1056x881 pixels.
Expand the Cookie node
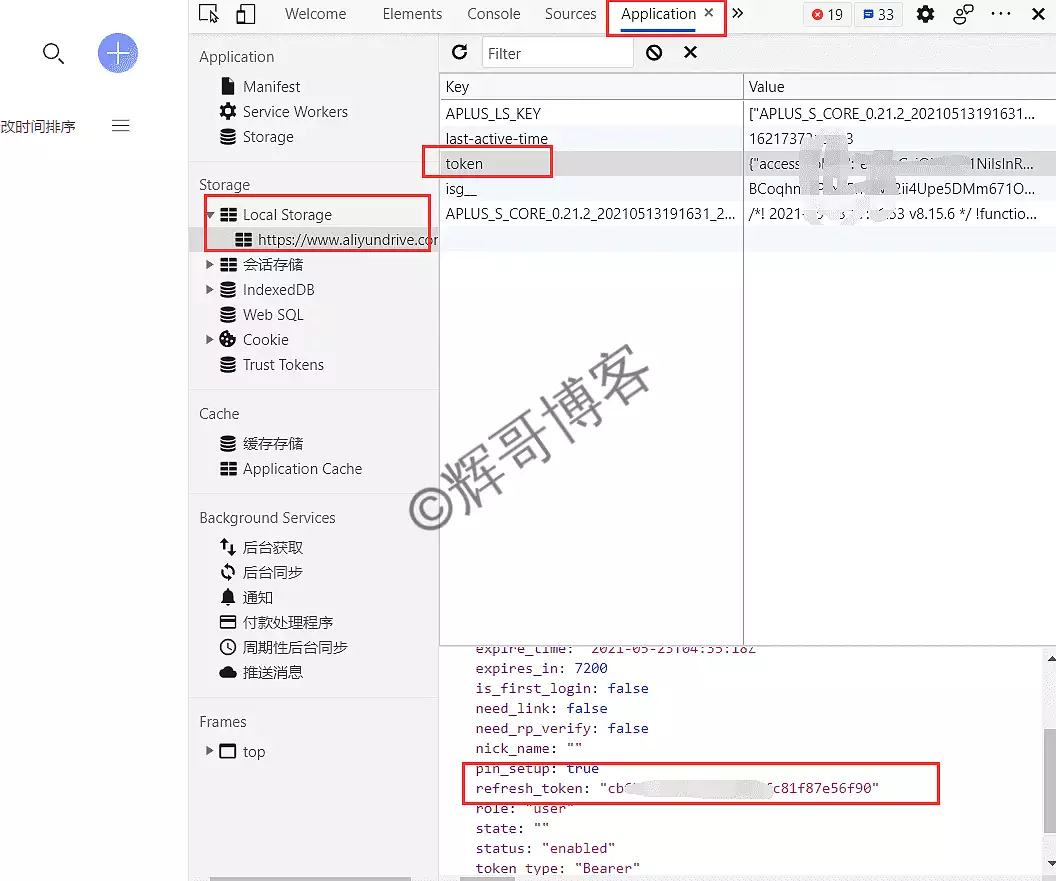209,339
